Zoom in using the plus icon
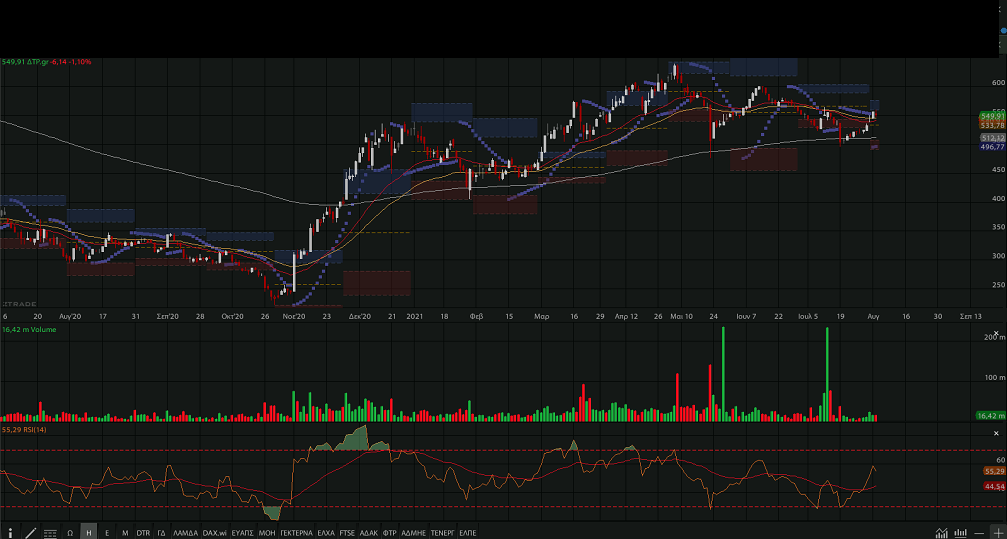Viewport: 1007px width, 539px height. click(x=997, y=532)
